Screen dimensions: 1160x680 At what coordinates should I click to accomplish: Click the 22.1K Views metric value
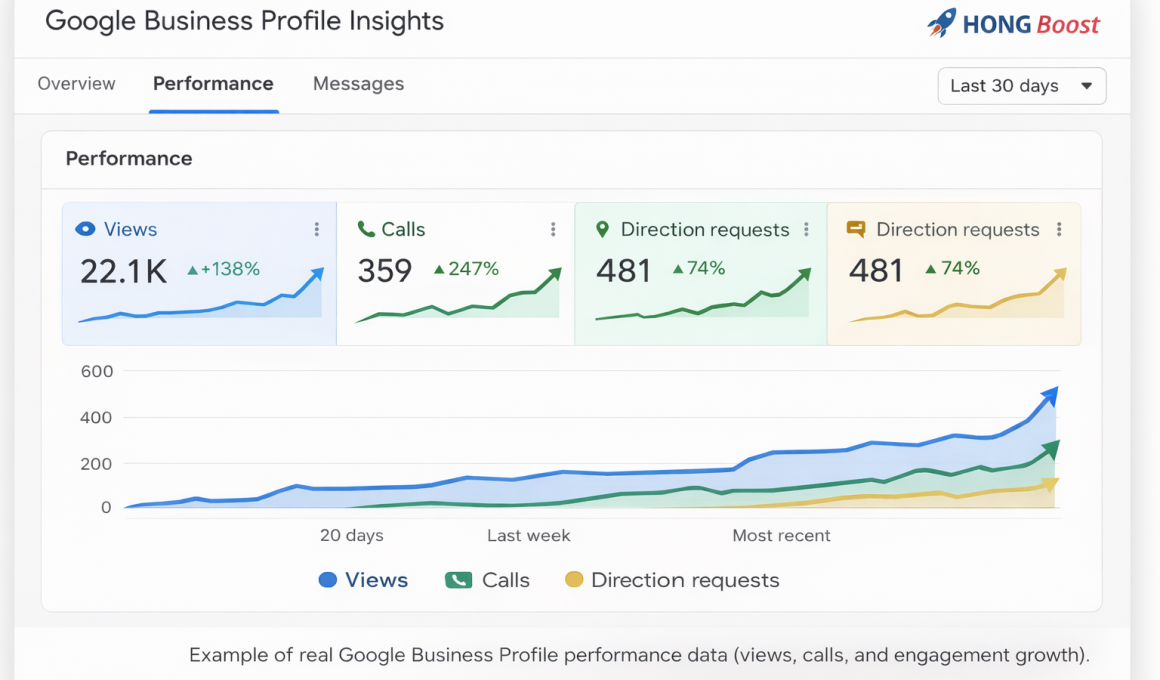pyautogui.click(x=123, y=268)
